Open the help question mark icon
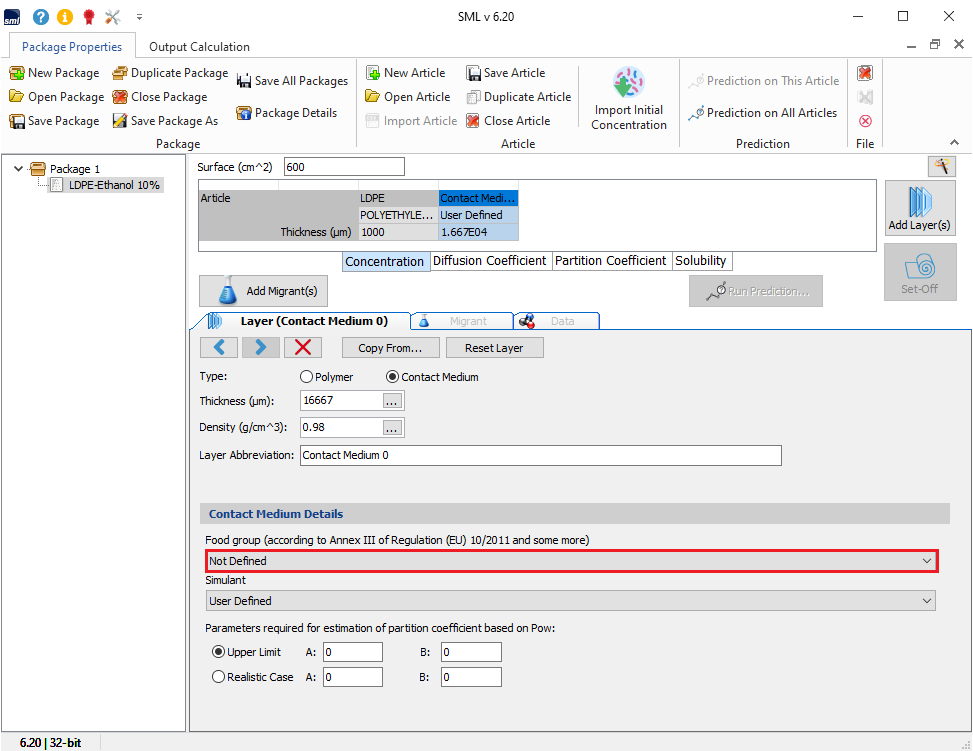The height and width of the screenshot is (751, 973). click(x=41, y=16)
